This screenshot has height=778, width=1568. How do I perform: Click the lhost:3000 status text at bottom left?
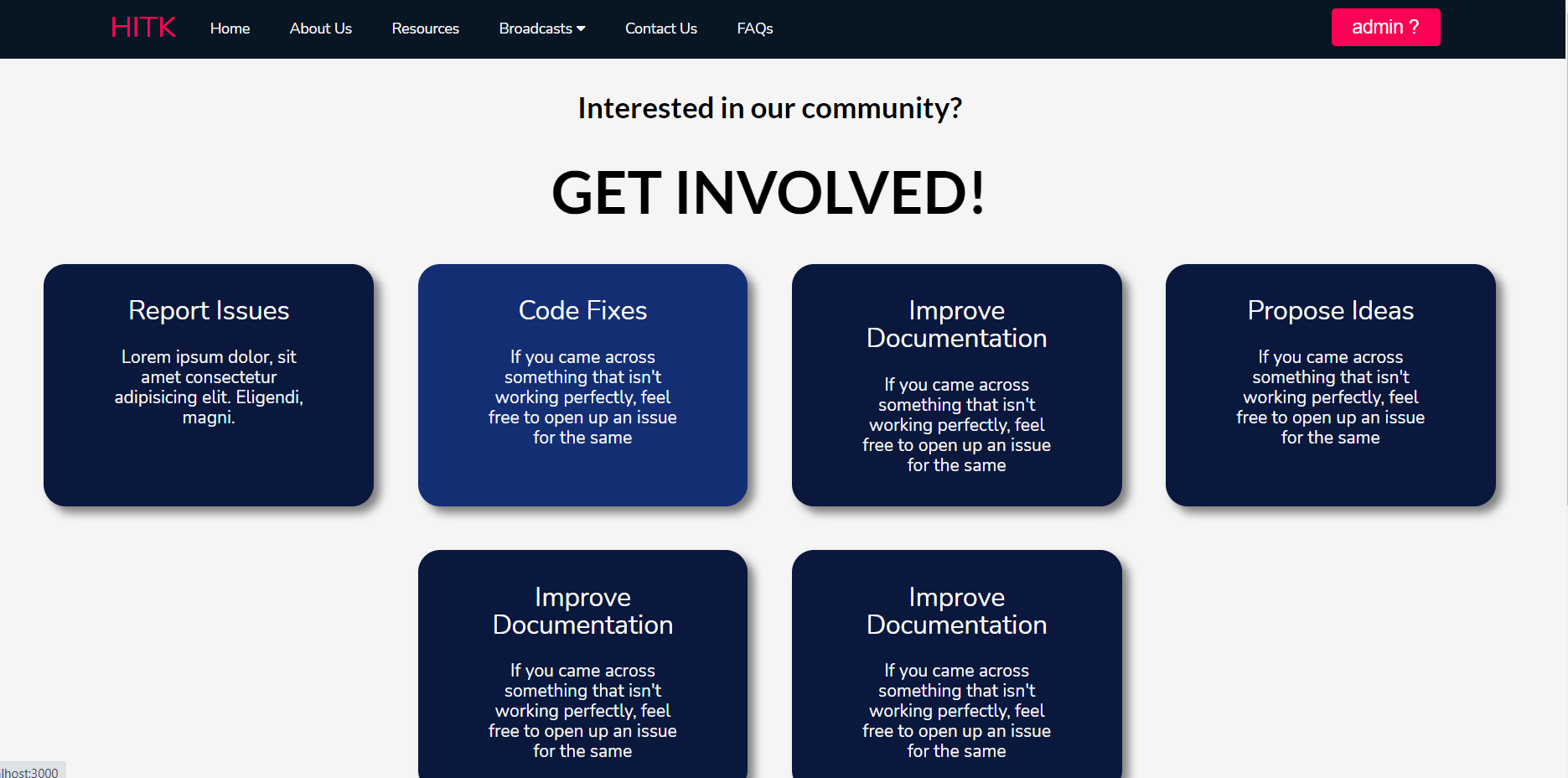point(28,771)
